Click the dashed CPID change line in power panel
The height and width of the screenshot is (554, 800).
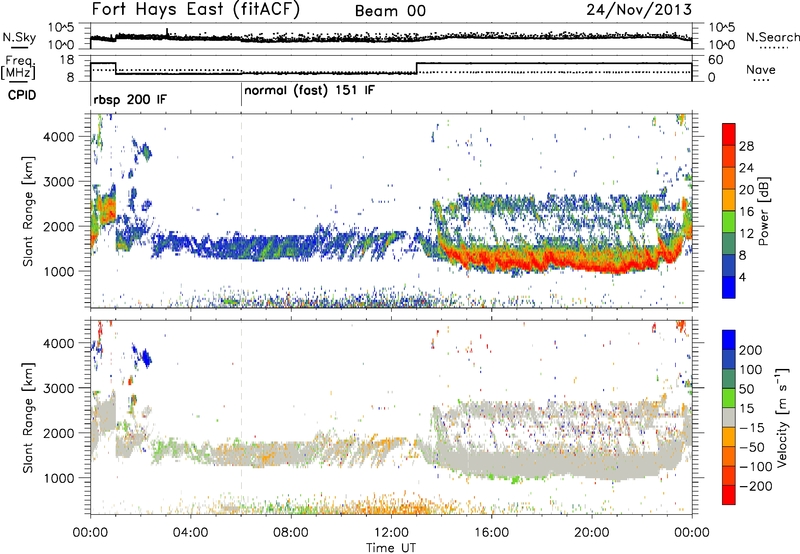click(x=241, y=211)
